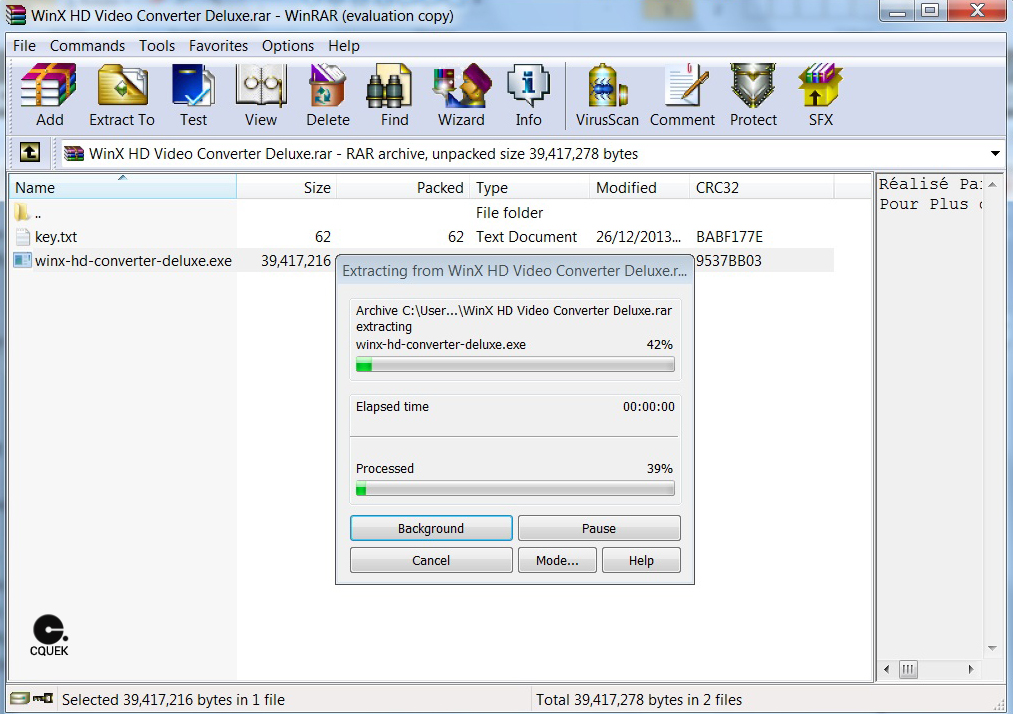Click the Protect archive shield icon

(x=753, y=85)
